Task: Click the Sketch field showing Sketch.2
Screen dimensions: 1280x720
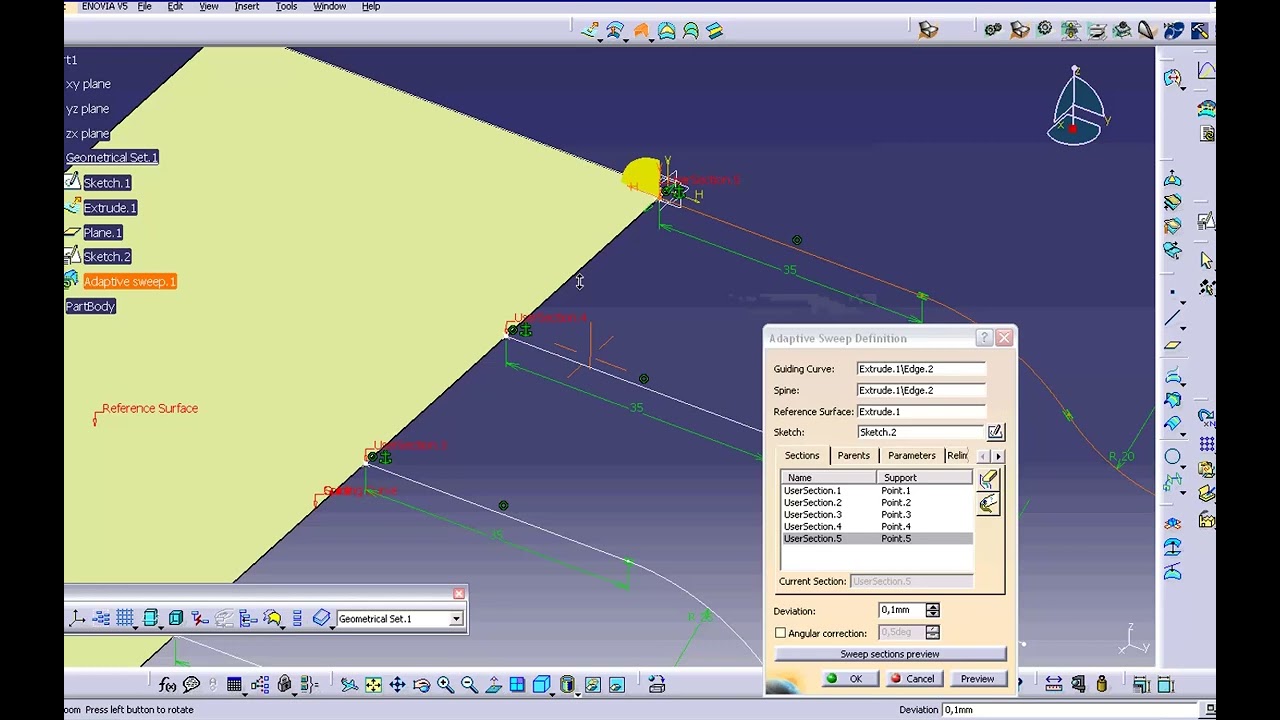Action: pos(921,432)
